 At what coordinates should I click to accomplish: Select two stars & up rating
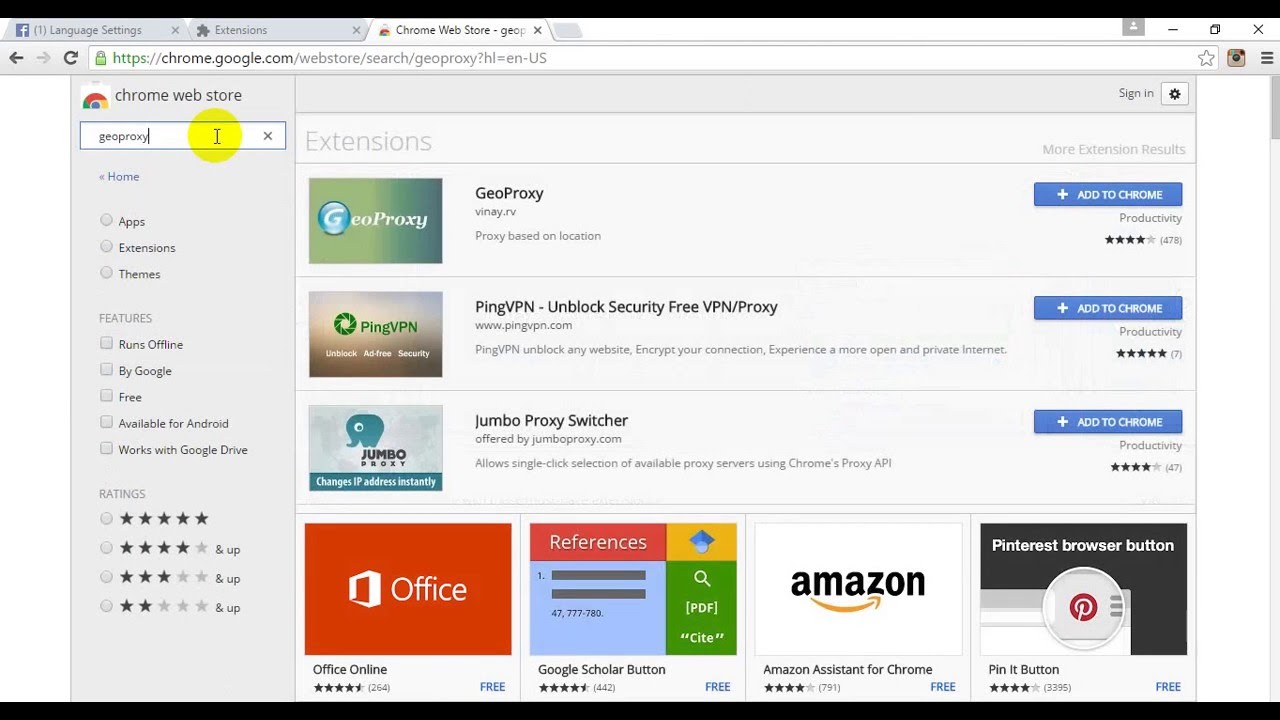pyautogui.click(x=106, y=605)
